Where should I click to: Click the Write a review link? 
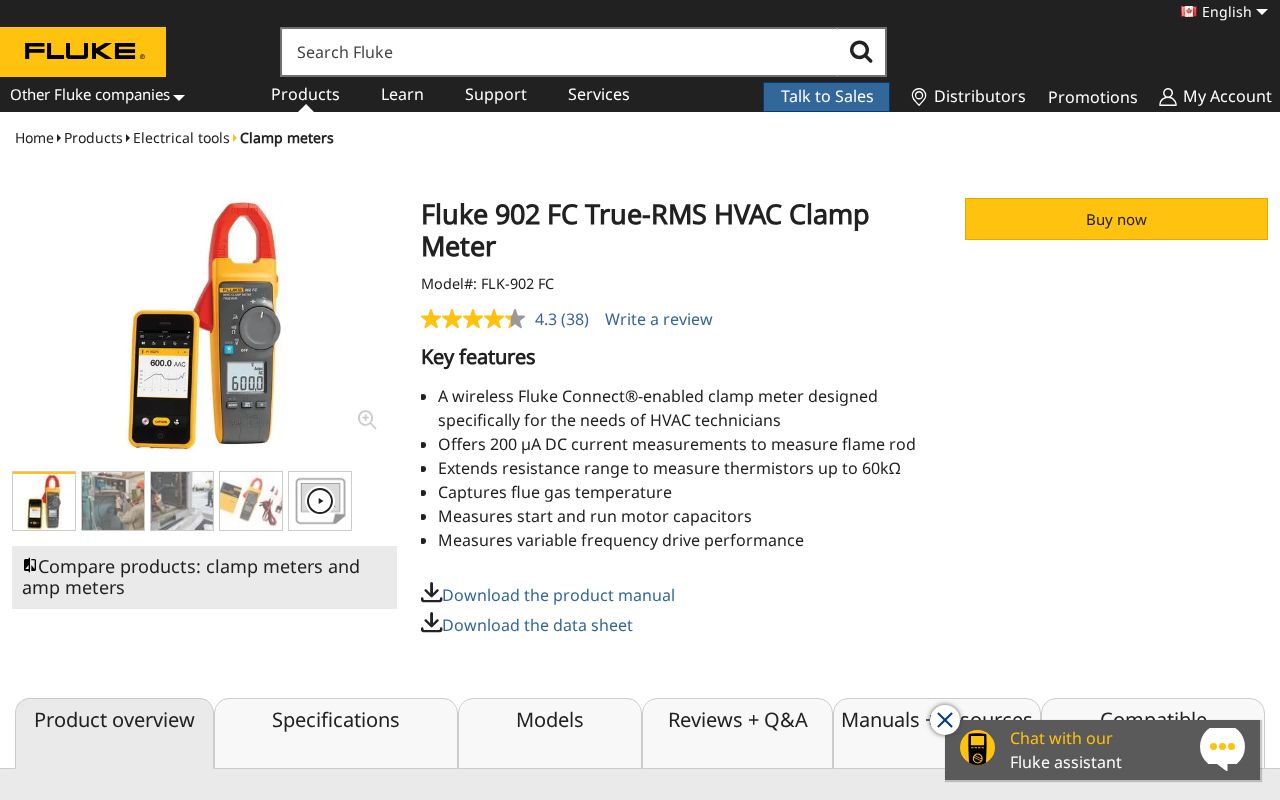658,319
